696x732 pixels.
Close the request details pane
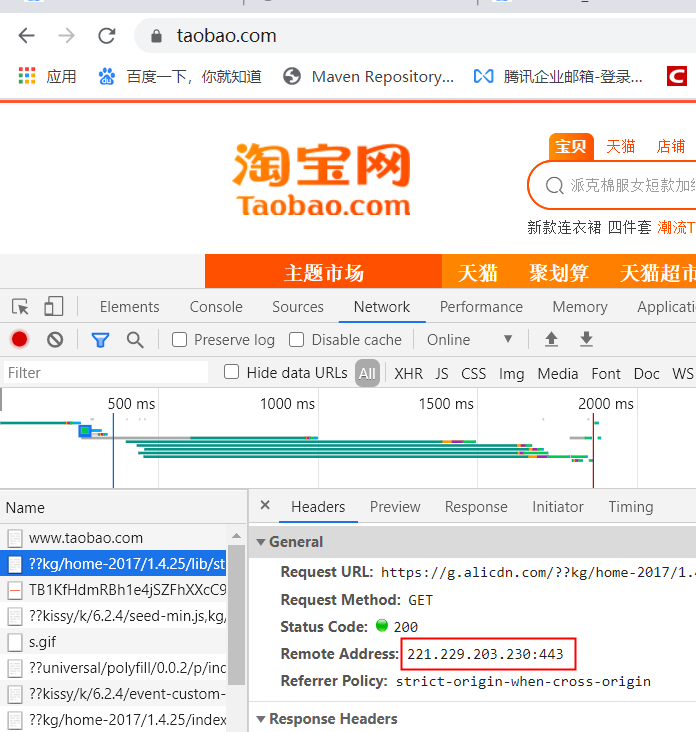265,505
